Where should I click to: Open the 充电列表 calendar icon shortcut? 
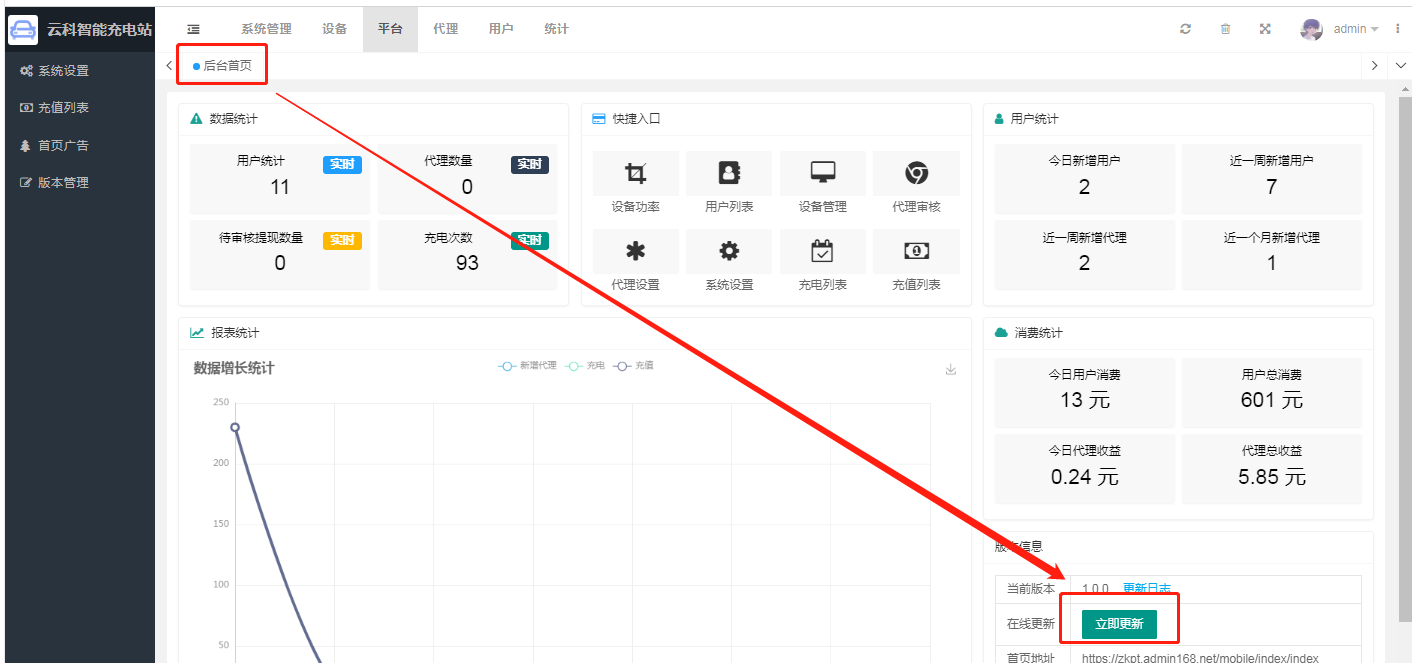(x=823, y=251)
